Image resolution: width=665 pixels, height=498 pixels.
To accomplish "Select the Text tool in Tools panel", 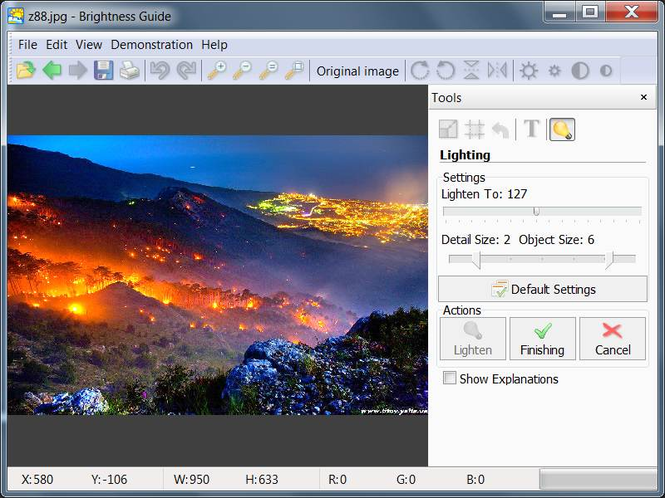I will 531,129.
